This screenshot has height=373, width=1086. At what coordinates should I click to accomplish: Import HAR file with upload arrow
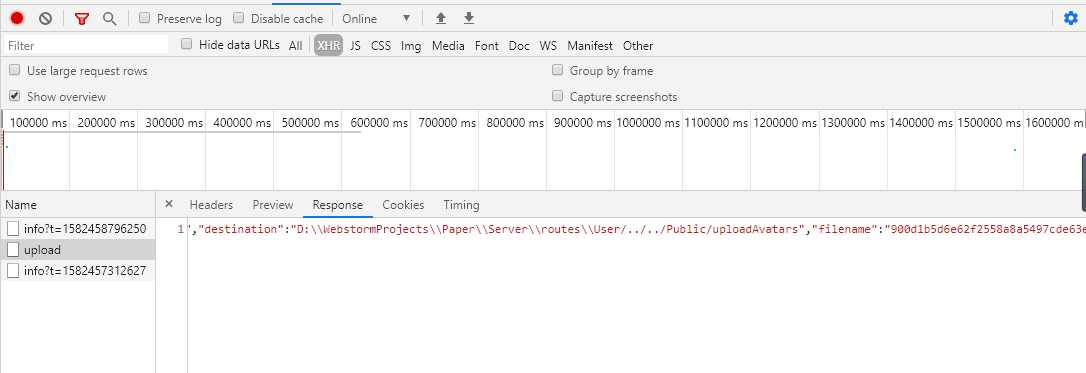[x=440, y=19]
